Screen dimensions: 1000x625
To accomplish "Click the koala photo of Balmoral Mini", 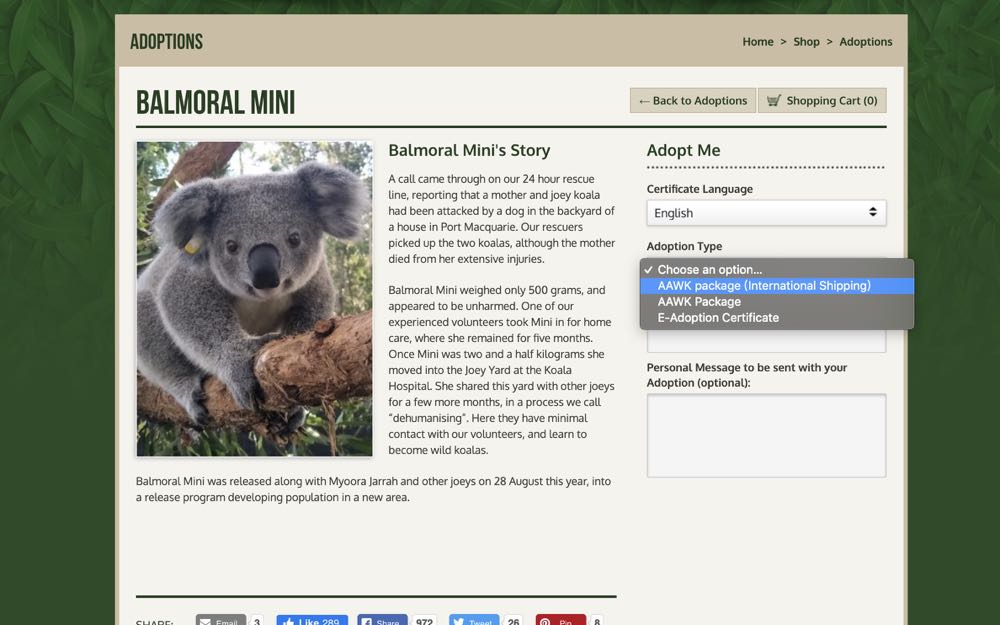I will 254,299.
